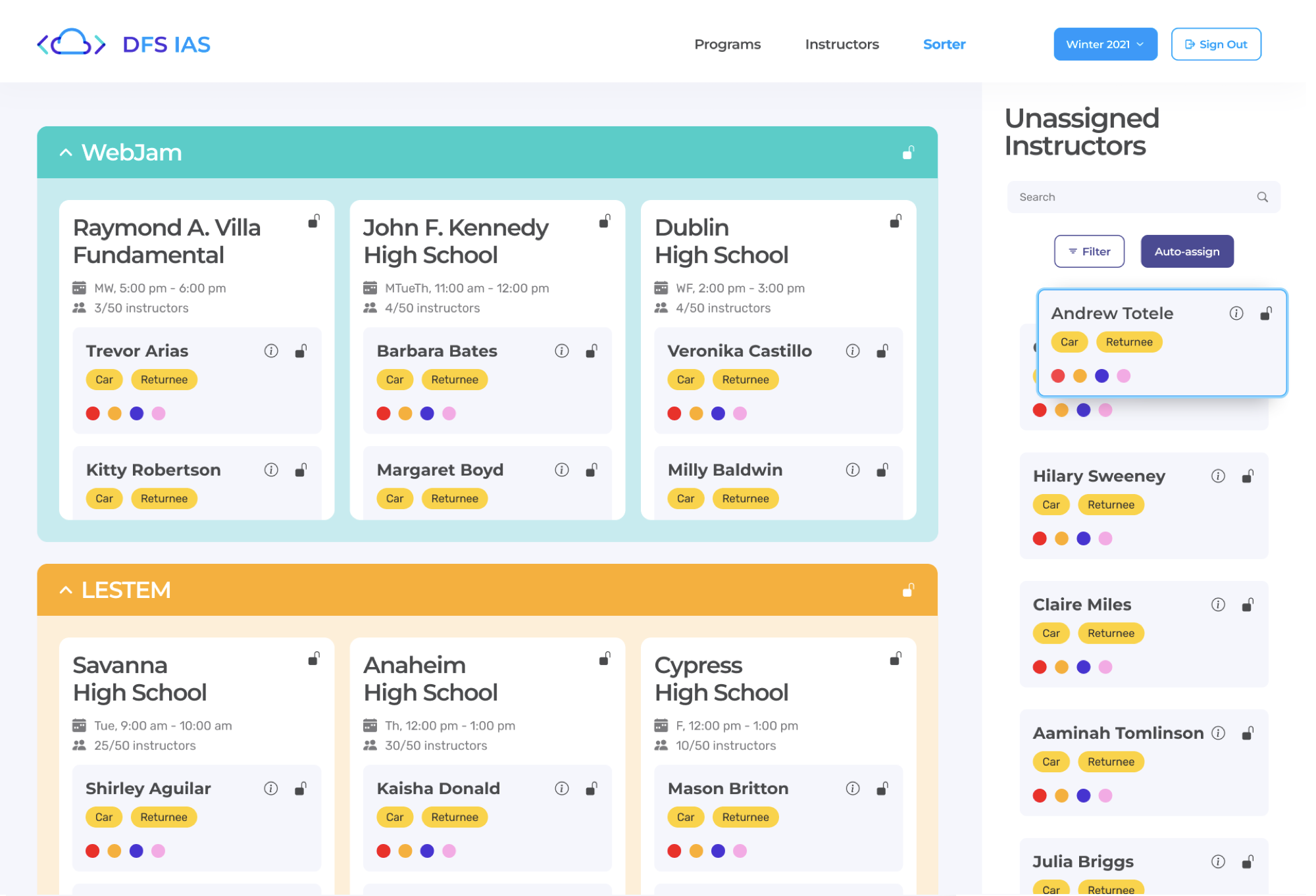The height and width of the screenshot is (896, 1316).
Task: Toggle lock on Milly Baldwin
Action: click(x=882, y=470)
